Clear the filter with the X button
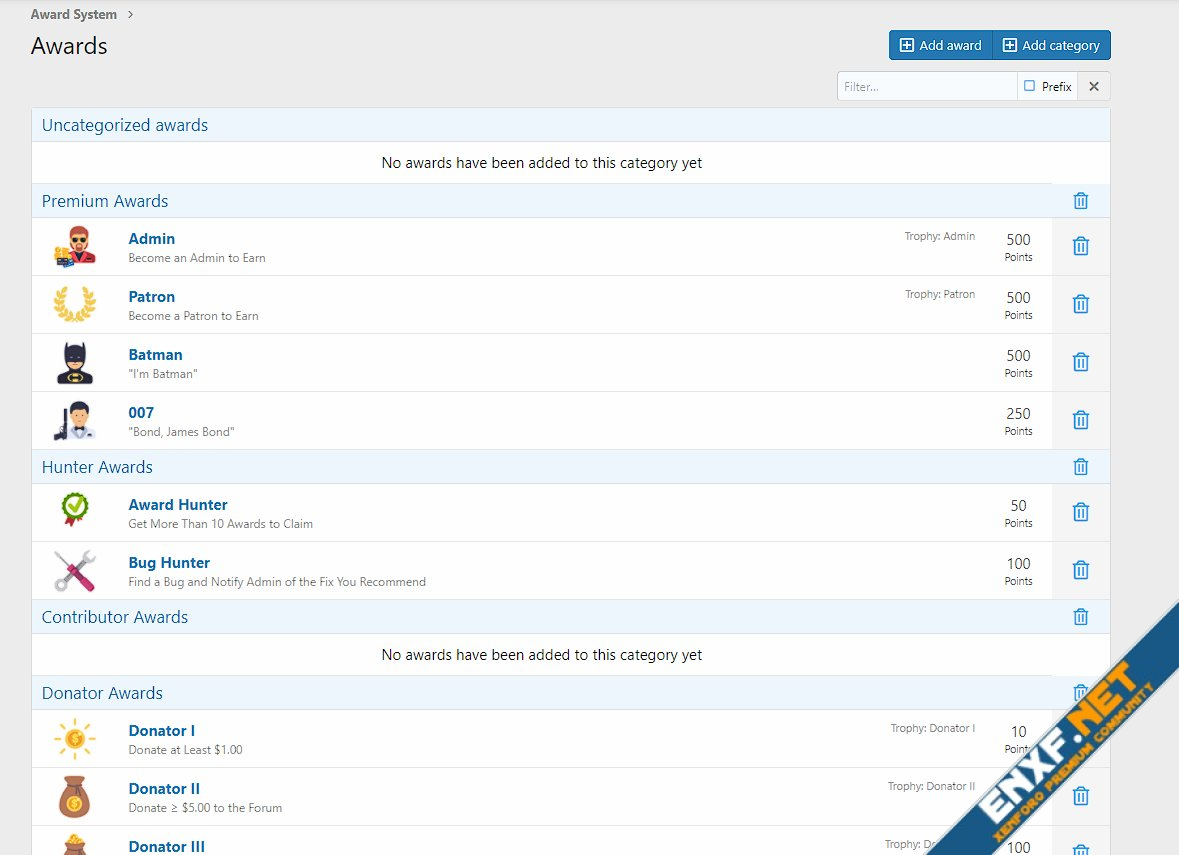Viewport: 1179px width, 855px height. tap(1094, 87)
